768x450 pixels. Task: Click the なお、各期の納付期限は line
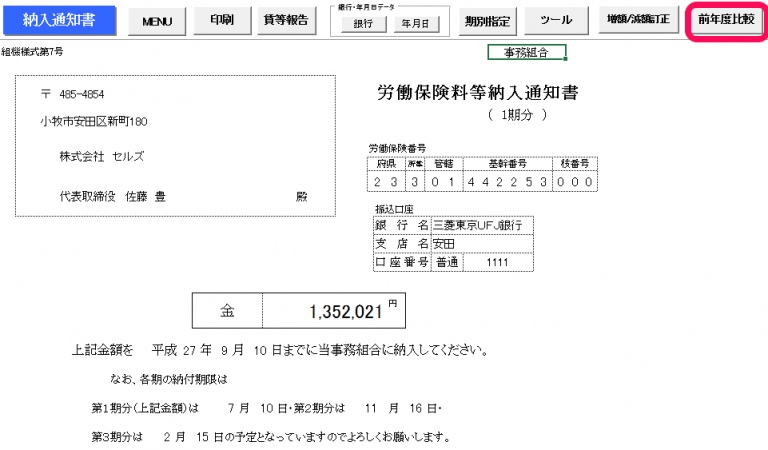click(168, 379)
